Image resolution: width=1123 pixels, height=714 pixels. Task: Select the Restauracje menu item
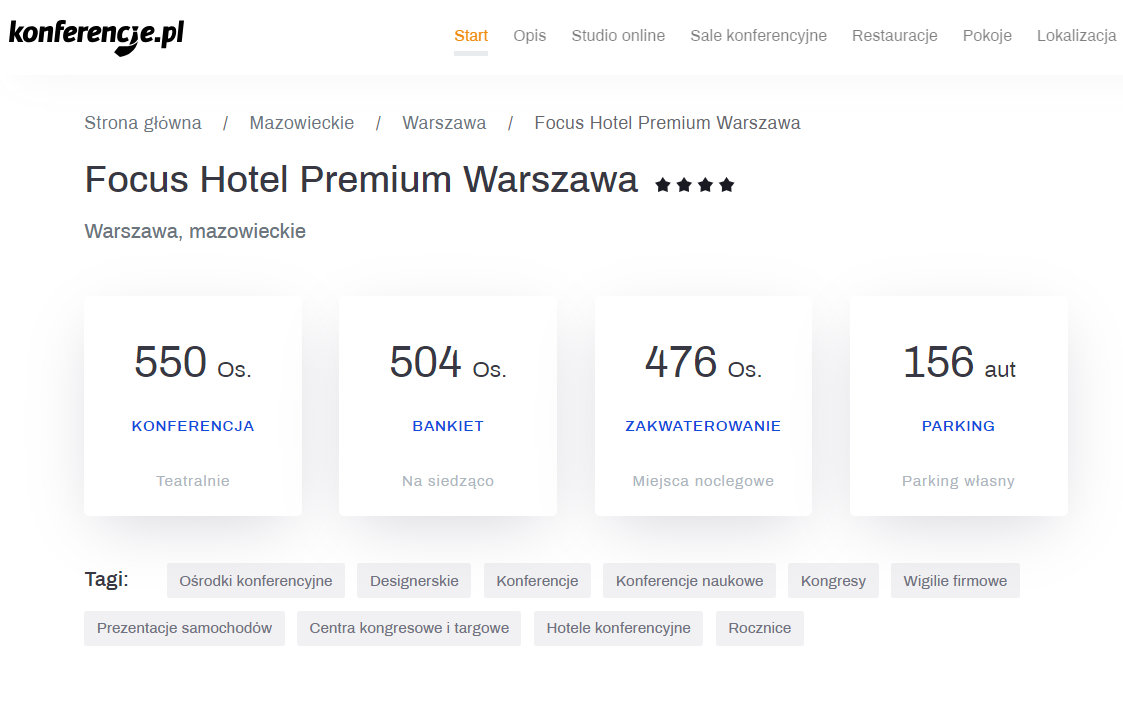tap(895, 36)
